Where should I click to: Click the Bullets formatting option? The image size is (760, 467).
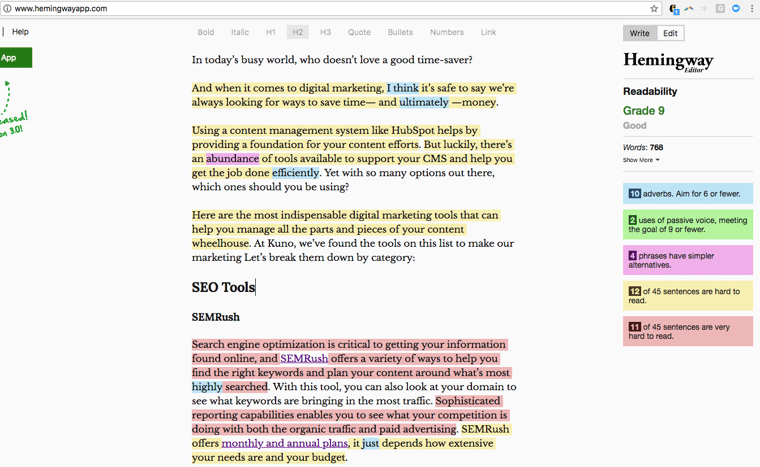[400, 32]
